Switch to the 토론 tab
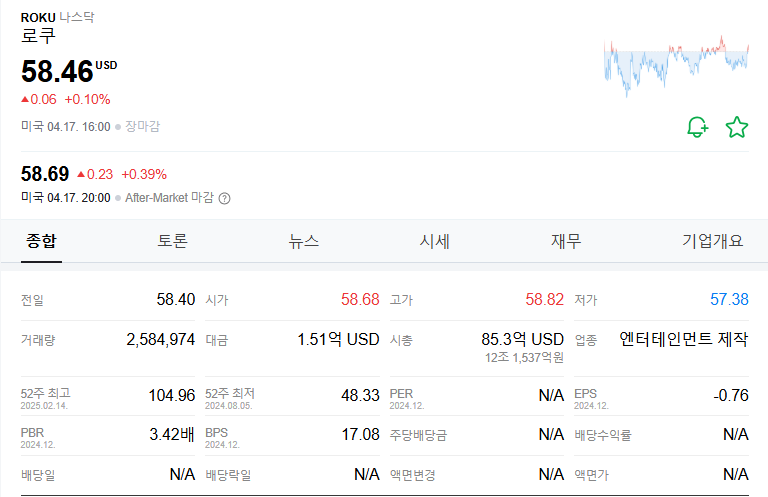Image resolution: width=768 pixels, height=497 pixels. pos(172,241)
